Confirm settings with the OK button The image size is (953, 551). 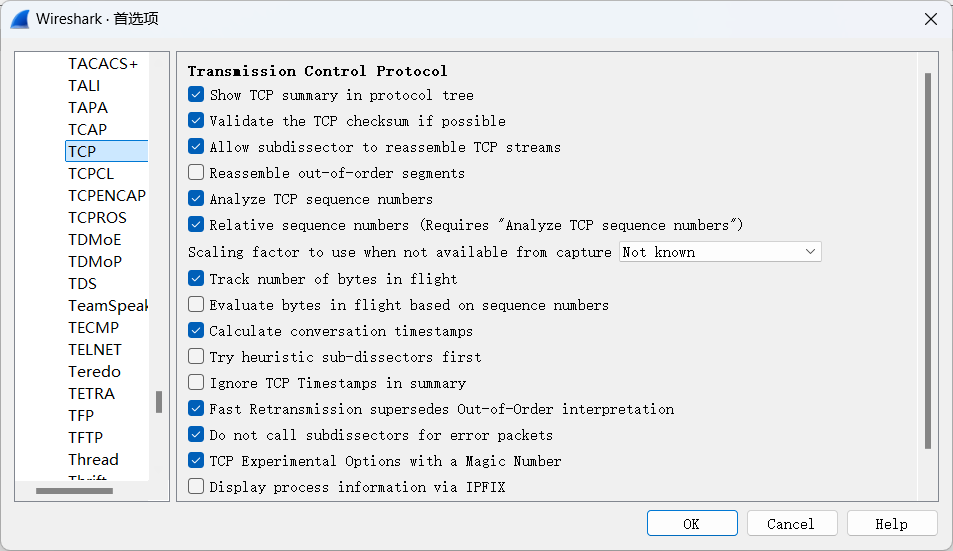[x=692, y=524]
